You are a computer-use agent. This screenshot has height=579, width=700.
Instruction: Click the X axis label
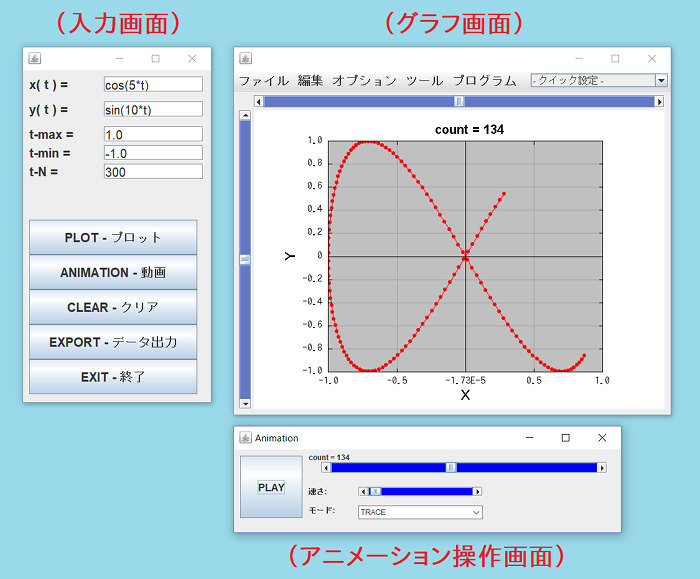click(465, 395)
